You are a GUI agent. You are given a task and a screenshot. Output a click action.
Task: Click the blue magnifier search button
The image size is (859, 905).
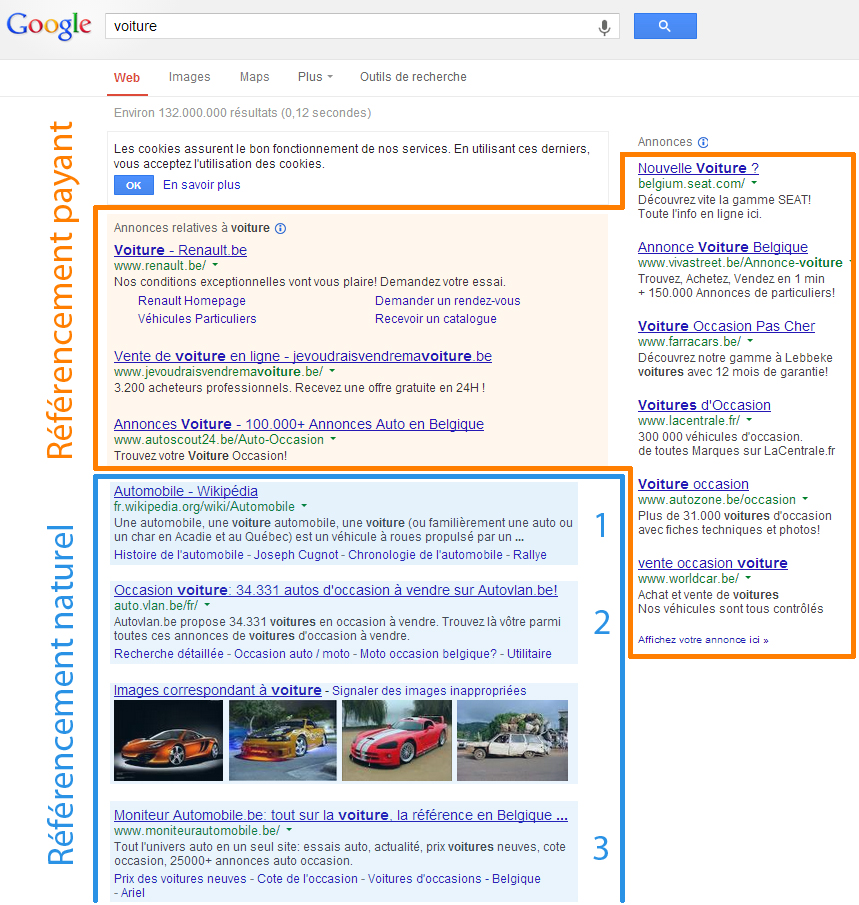point(665,26)
